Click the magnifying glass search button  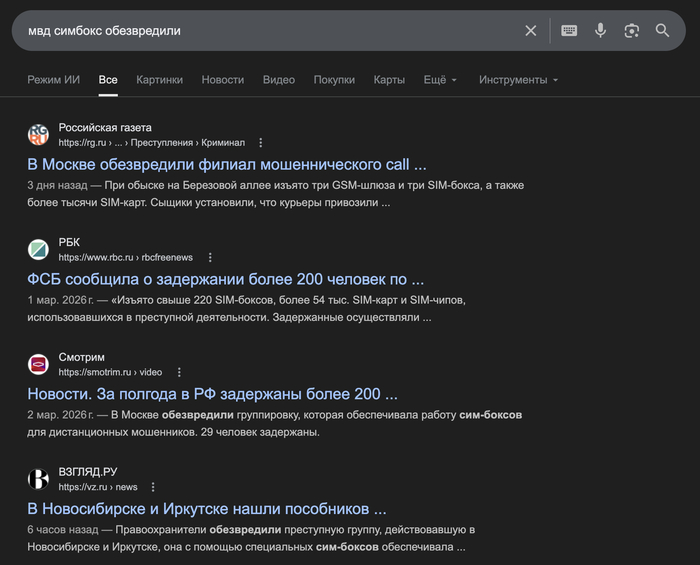[x=662, y=31]
